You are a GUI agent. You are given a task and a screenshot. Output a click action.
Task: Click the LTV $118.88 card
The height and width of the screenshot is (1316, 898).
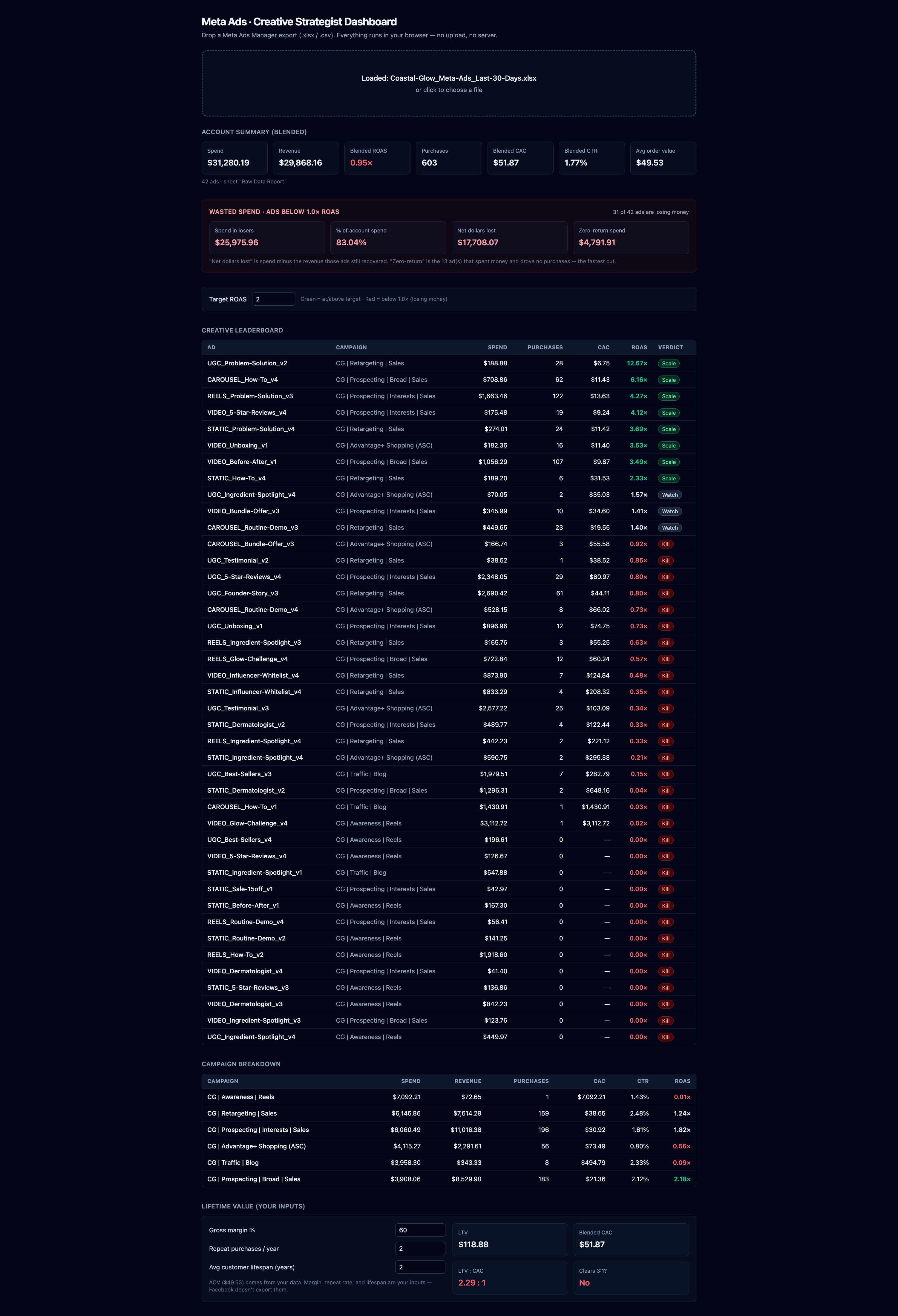pos(510,1240)
